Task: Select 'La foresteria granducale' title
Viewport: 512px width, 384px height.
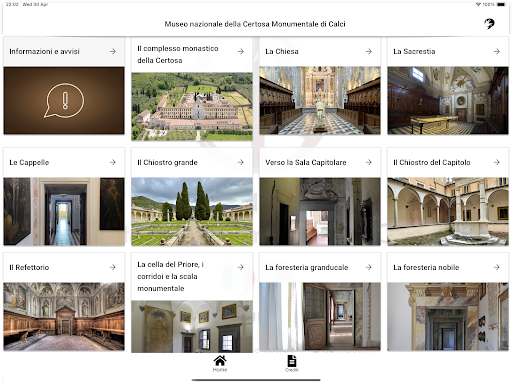Action: pyautogui.click(x=307, y=267)
